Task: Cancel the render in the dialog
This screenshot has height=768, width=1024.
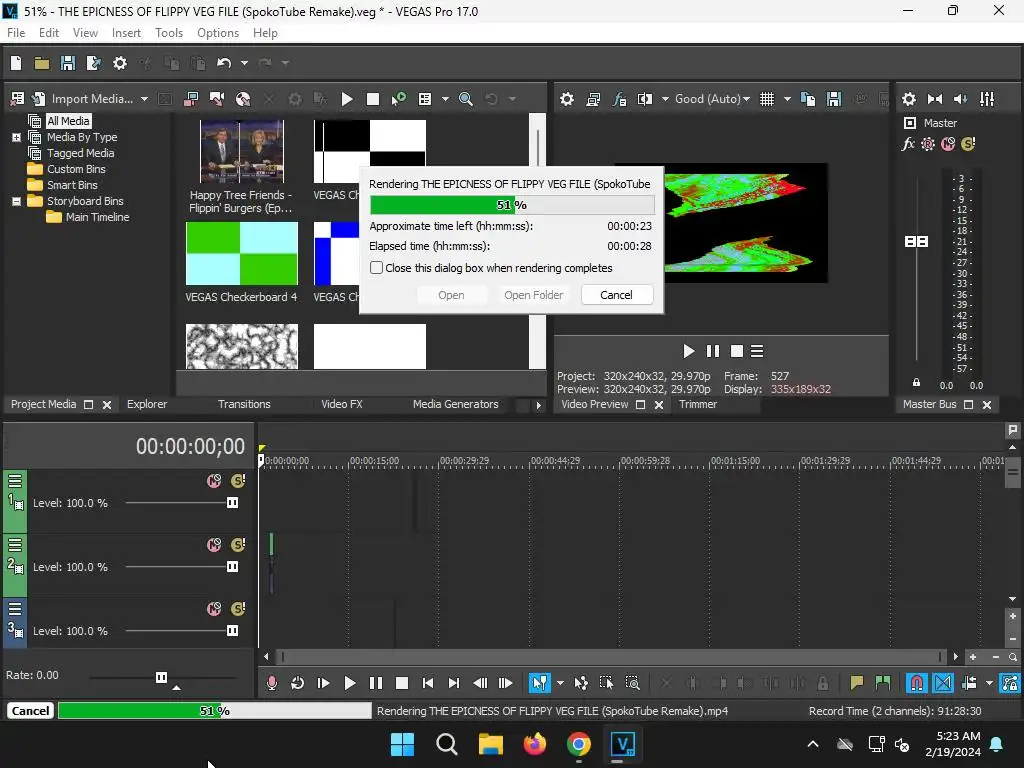Action: pyautogui.click(x=616, y=295)
